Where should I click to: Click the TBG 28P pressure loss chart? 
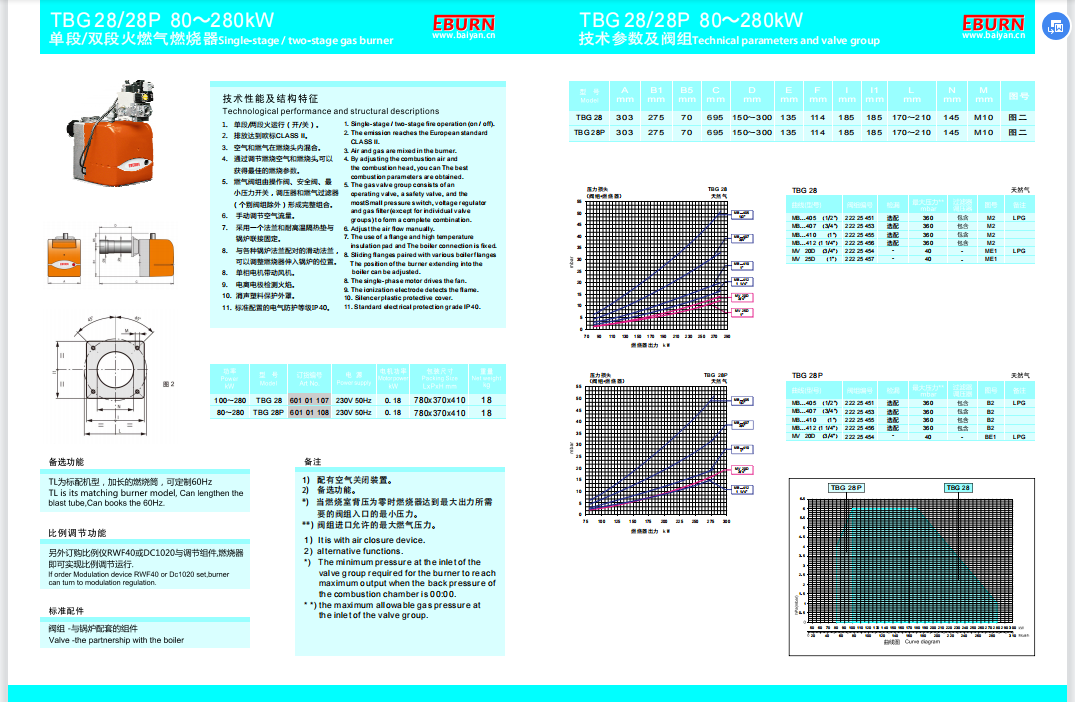pos(656,450)
